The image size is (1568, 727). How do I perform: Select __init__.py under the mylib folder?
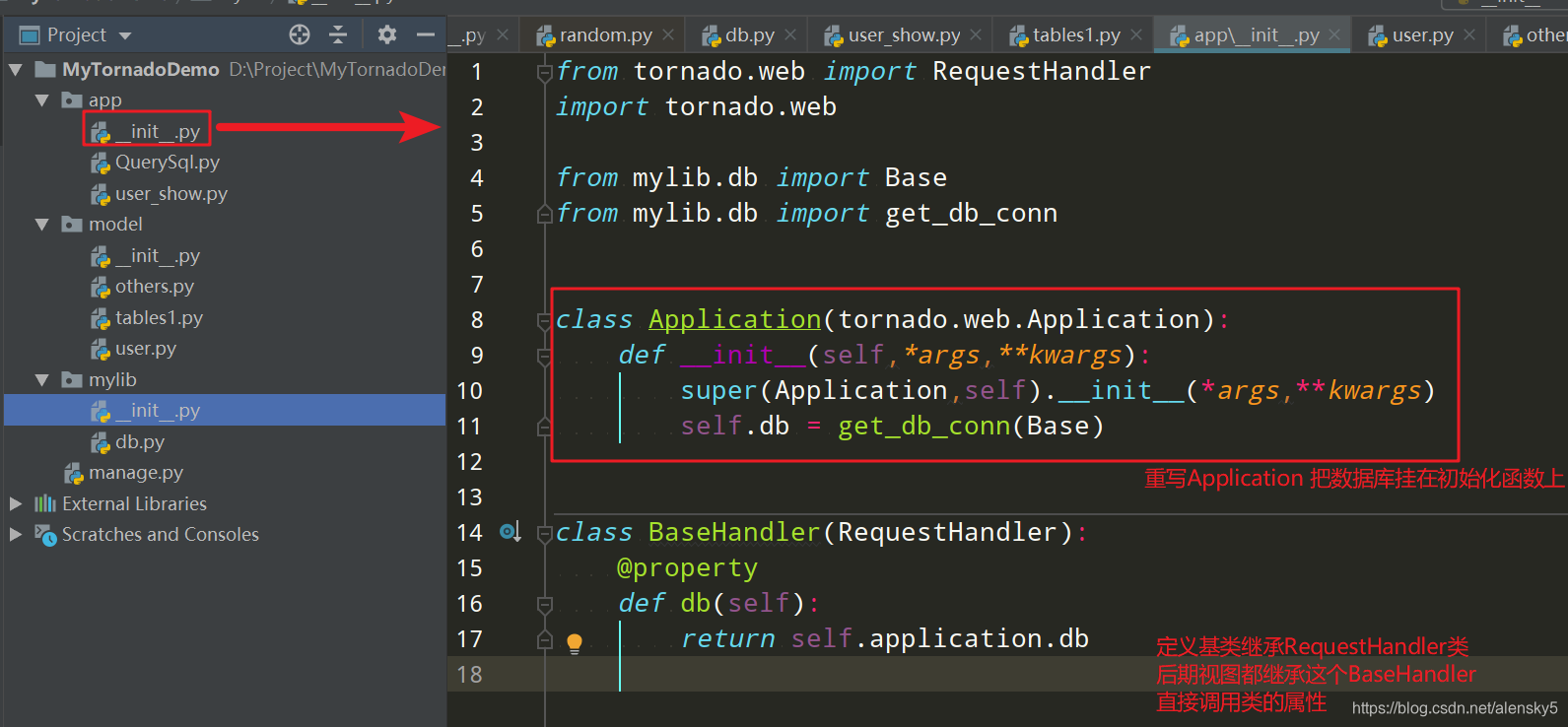click(225, 411)
